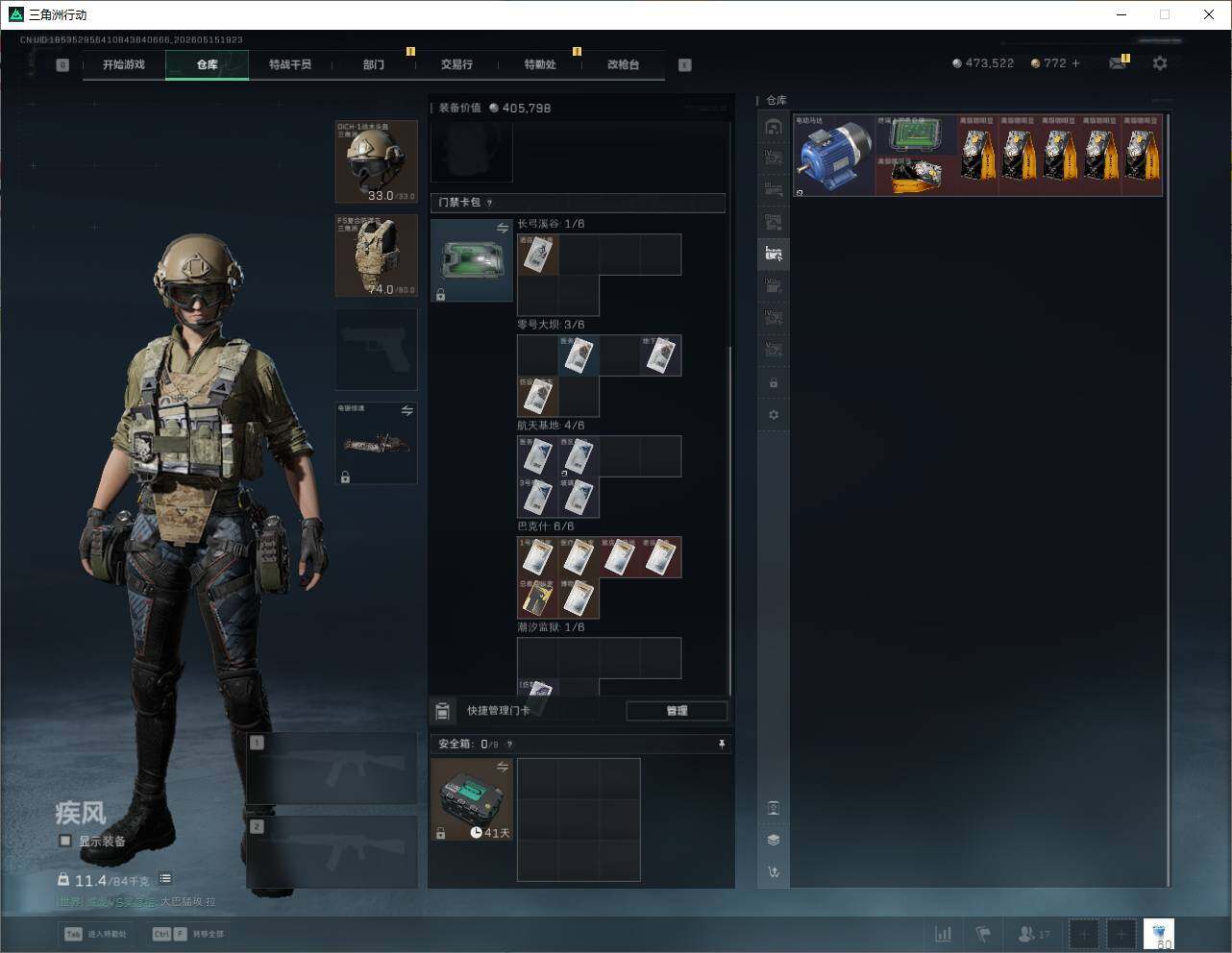Select the opened coffee bean bag item
The image size is (1232, 953).
pyautogui.click(x=917, y=176)
